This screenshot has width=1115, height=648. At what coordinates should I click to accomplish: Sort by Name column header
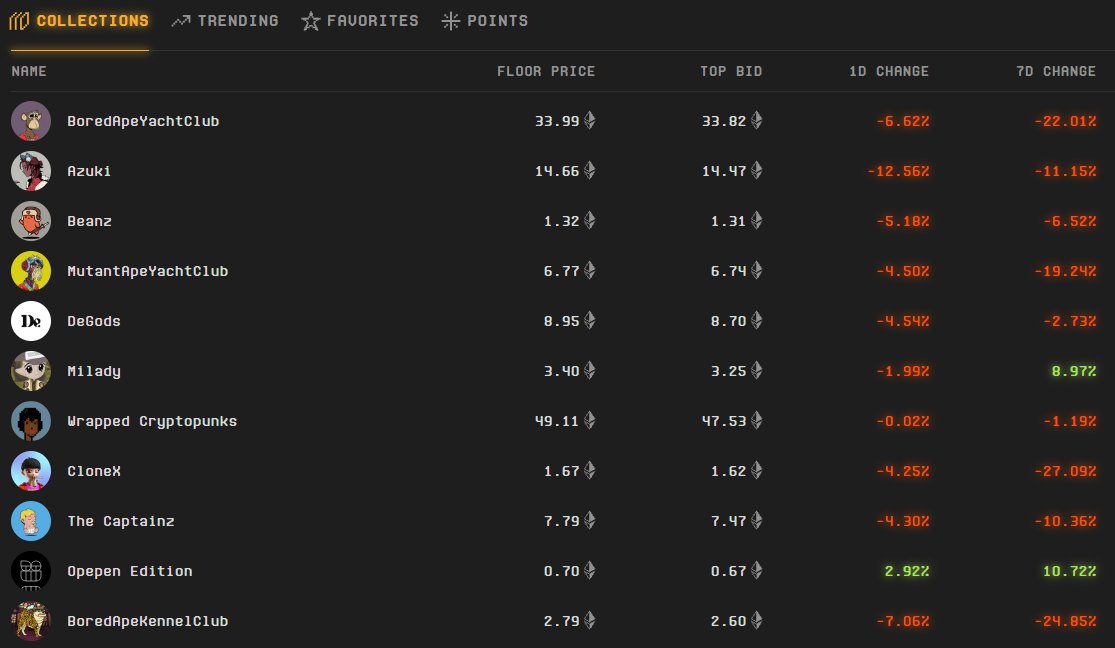pos(29,71)
